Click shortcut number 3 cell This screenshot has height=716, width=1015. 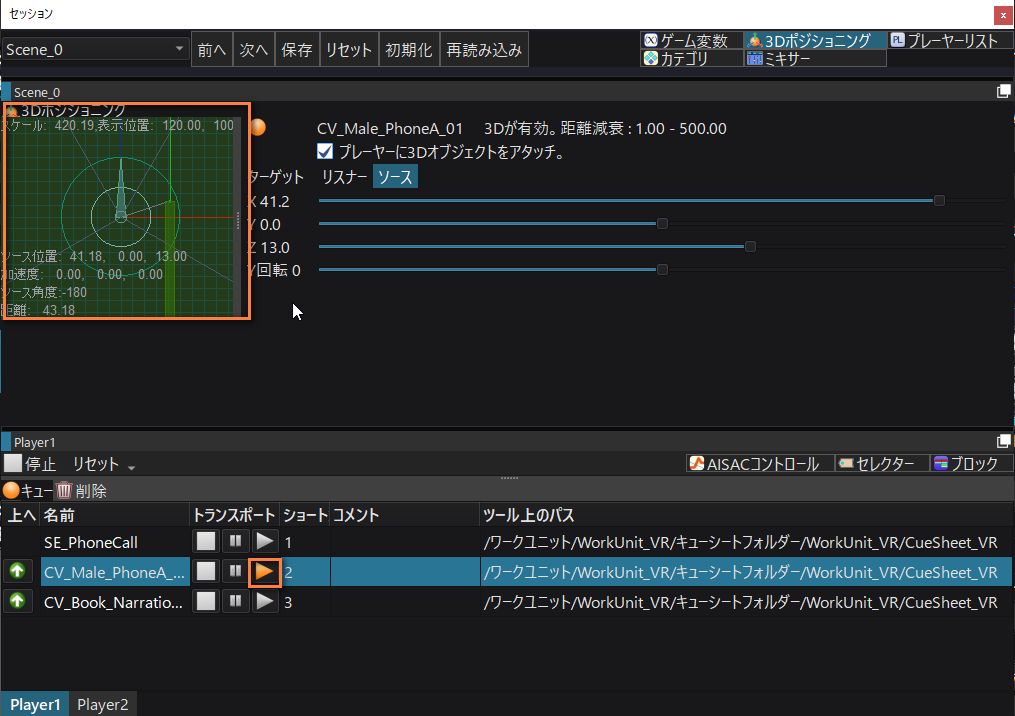pos(305,602)
